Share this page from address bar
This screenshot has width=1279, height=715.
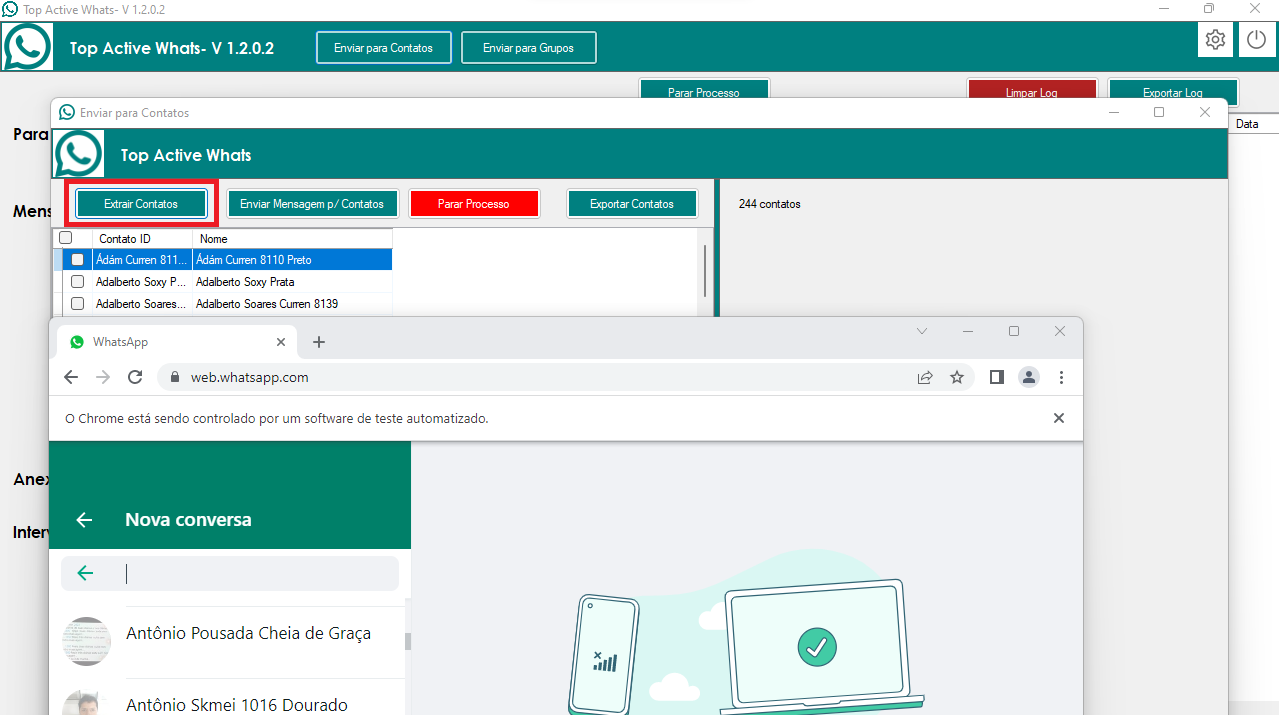click(925, 377)
